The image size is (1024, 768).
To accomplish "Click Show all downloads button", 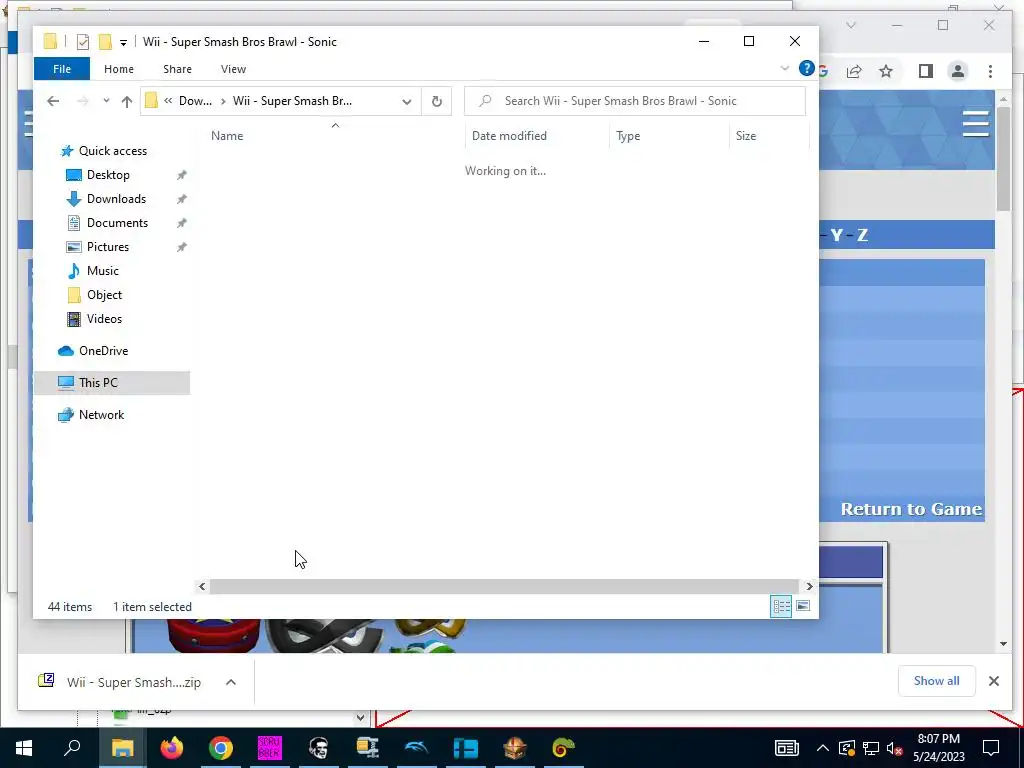I will click(936, 681).
